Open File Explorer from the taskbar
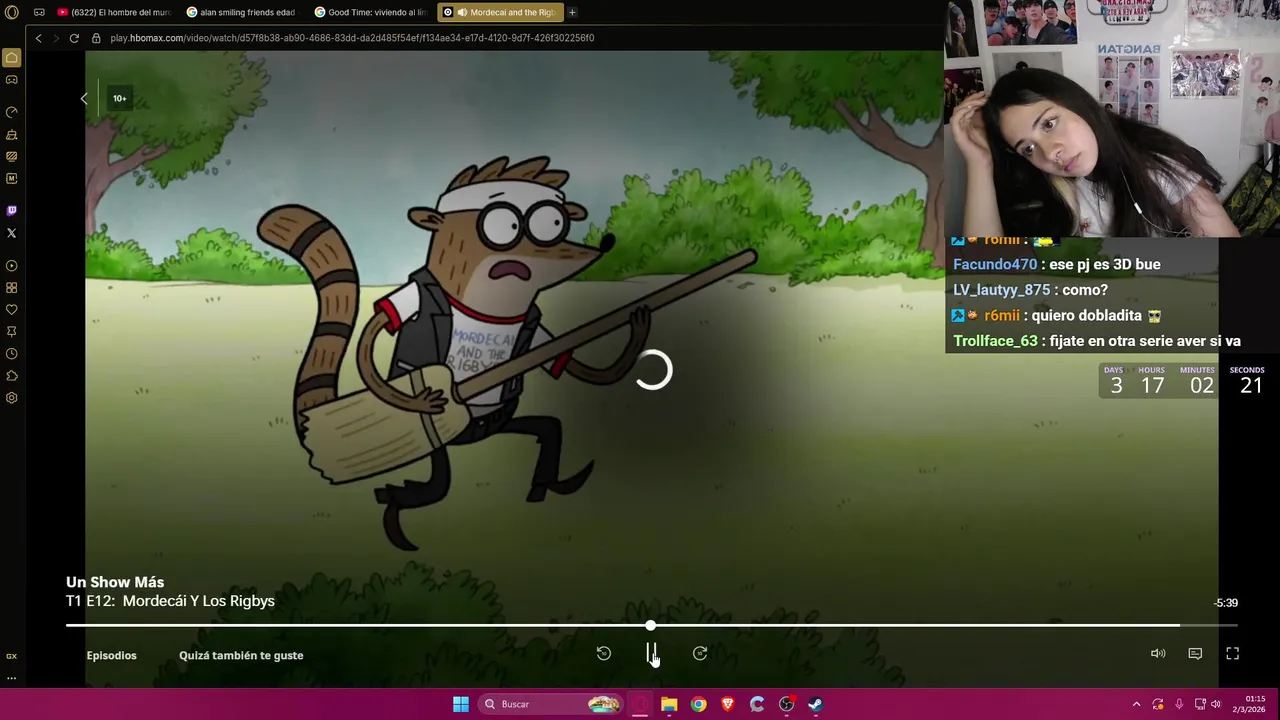 [669, 704]
